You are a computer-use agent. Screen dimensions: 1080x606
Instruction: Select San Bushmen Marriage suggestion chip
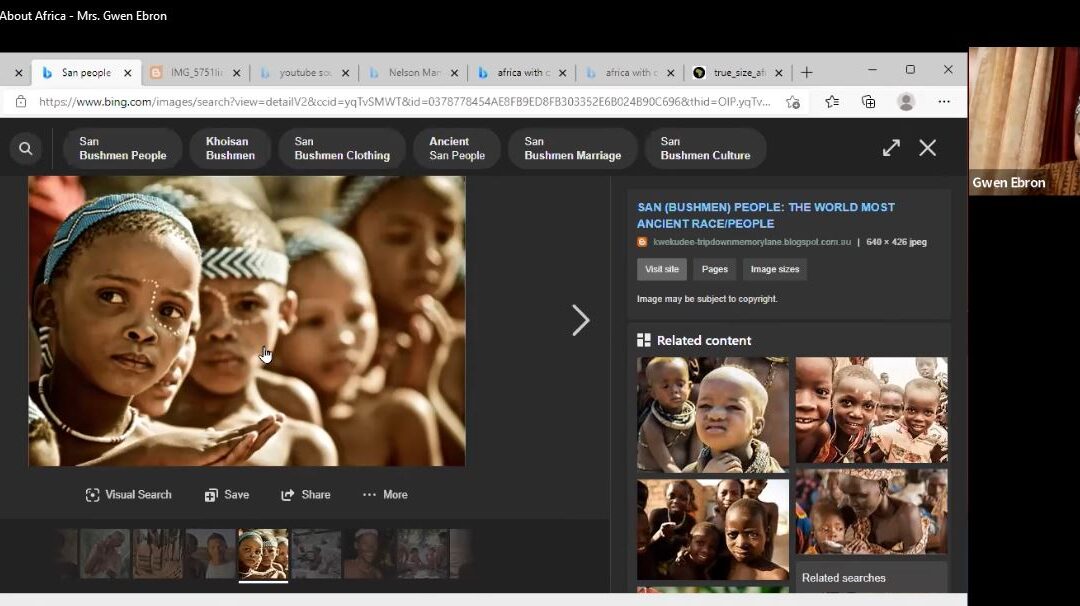572,148
